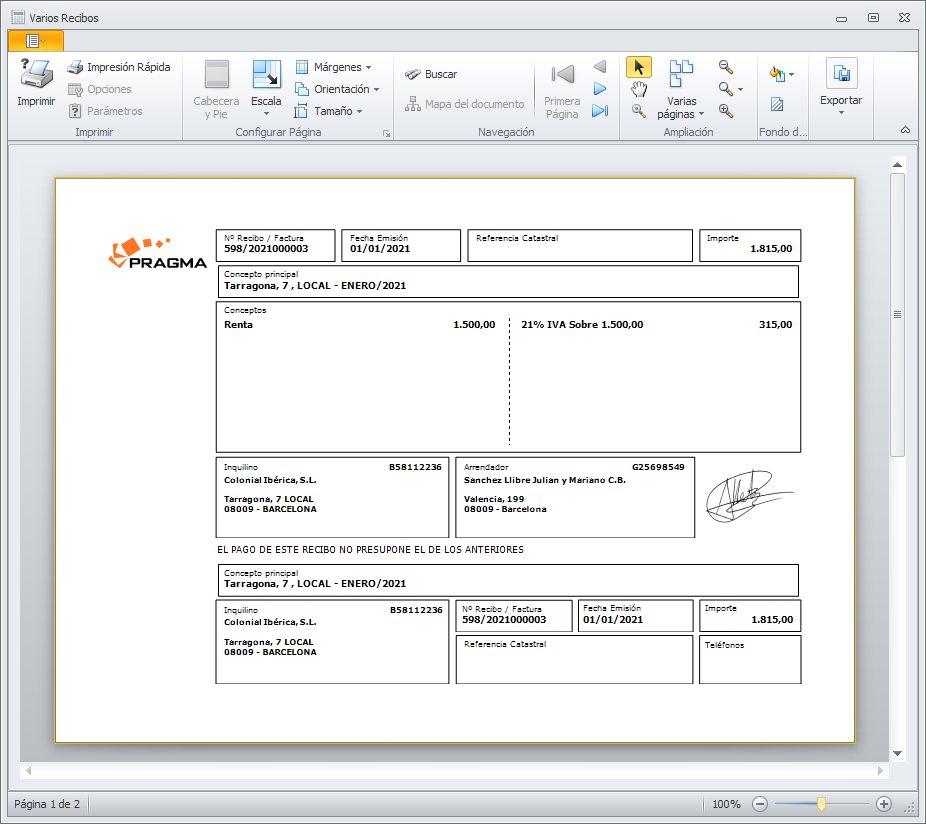Open print Opciones

(x=99, y=89)
